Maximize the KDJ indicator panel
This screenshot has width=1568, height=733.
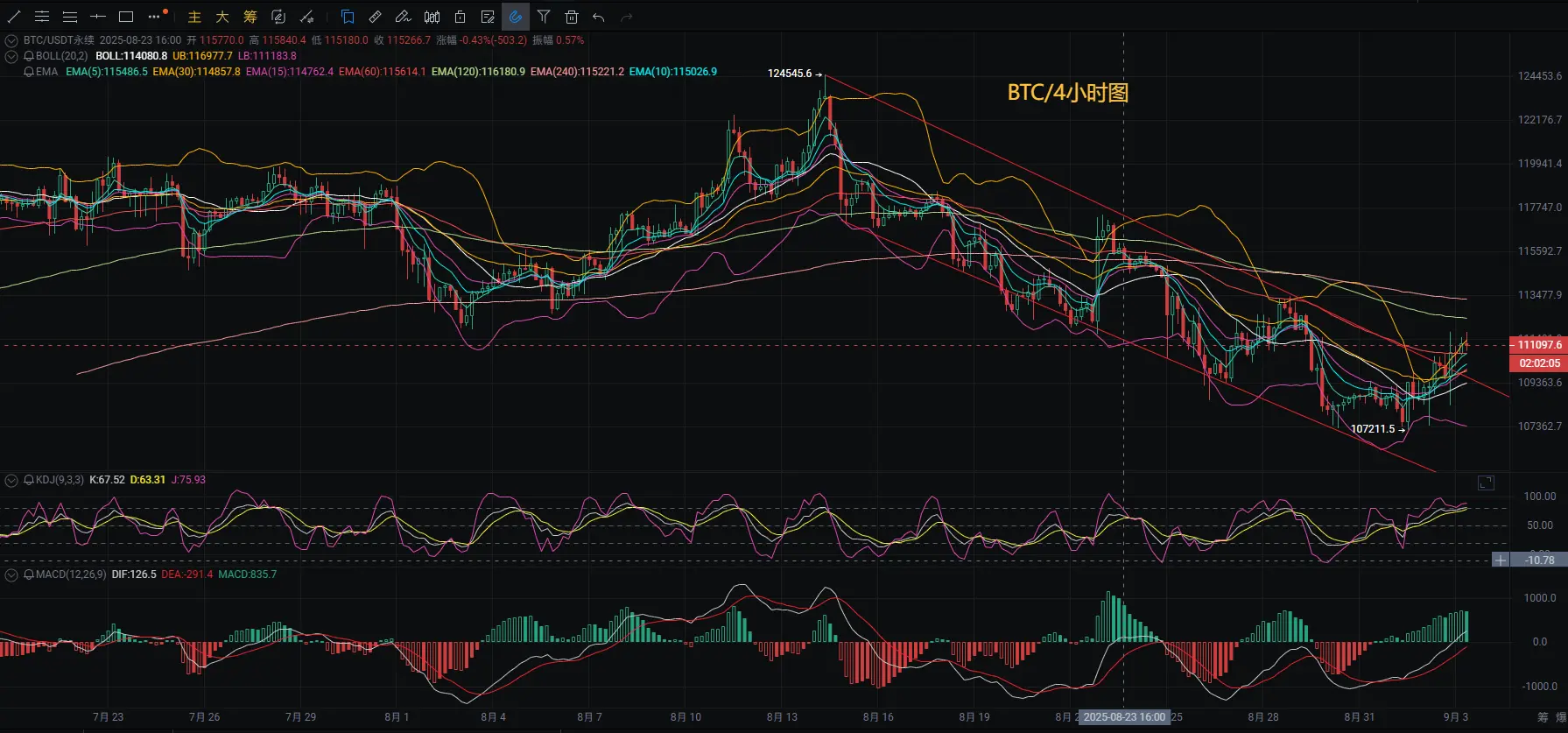(x=1486, y=483)
